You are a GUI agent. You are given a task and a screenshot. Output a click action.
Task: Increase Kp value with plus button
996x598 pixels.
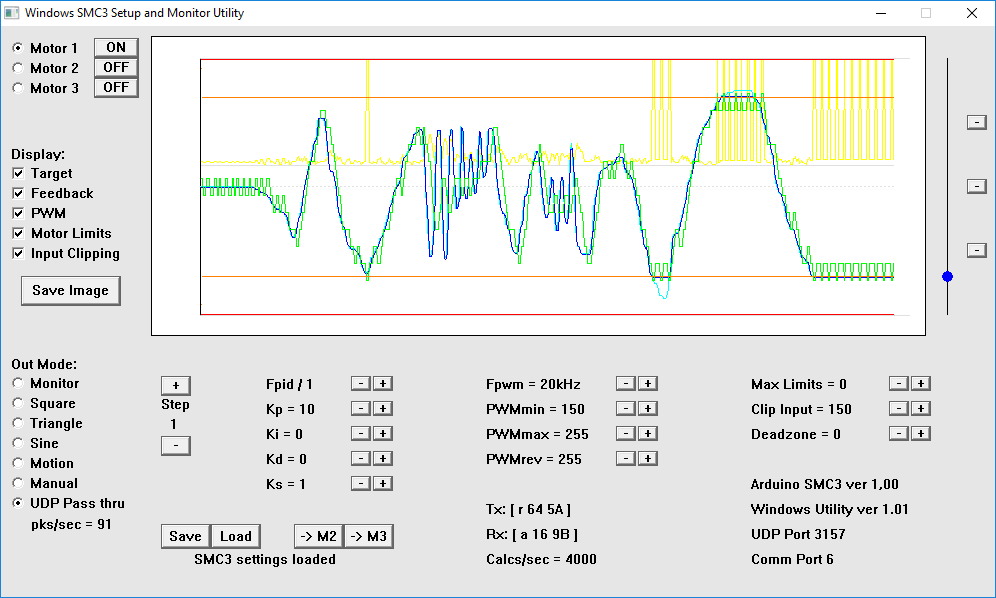[x=383, y=409]
